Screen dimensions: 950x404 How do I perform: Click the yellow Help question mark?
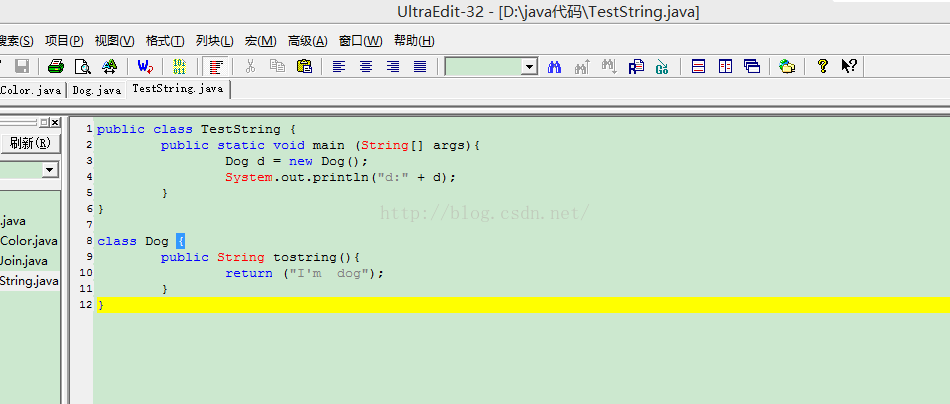pyautogui.click(x=822, y=66)
